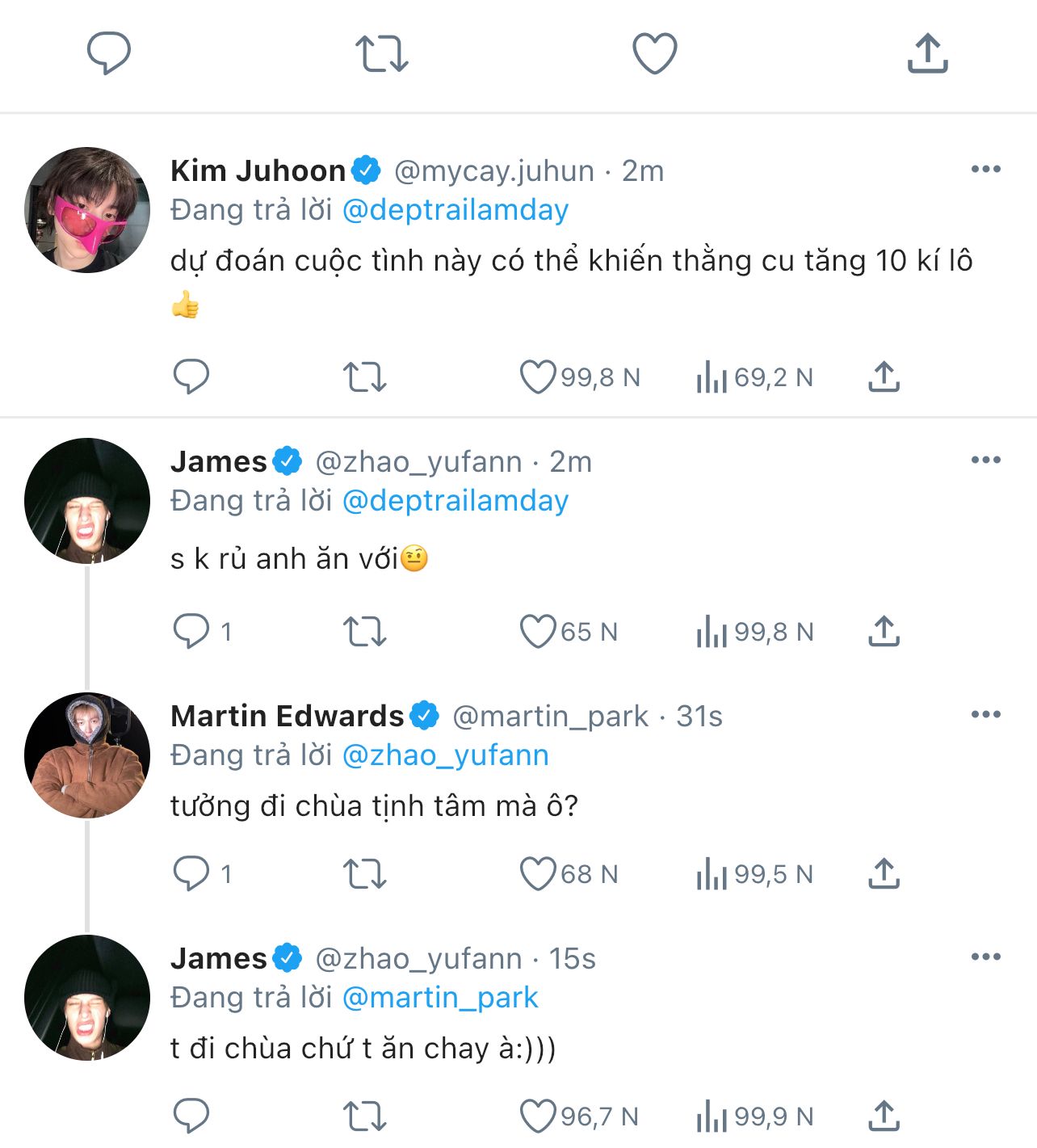Share the main tweet using the top share icon
The width and height of the screenshot is (1037, 1148).
pos(927,53)
